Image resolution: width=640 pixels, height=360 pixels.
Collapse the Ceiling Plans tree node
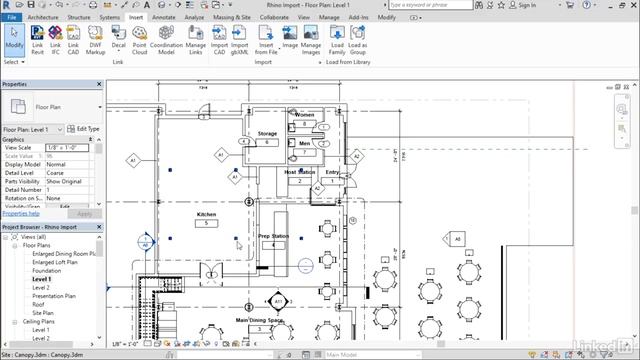pos(15,322)
